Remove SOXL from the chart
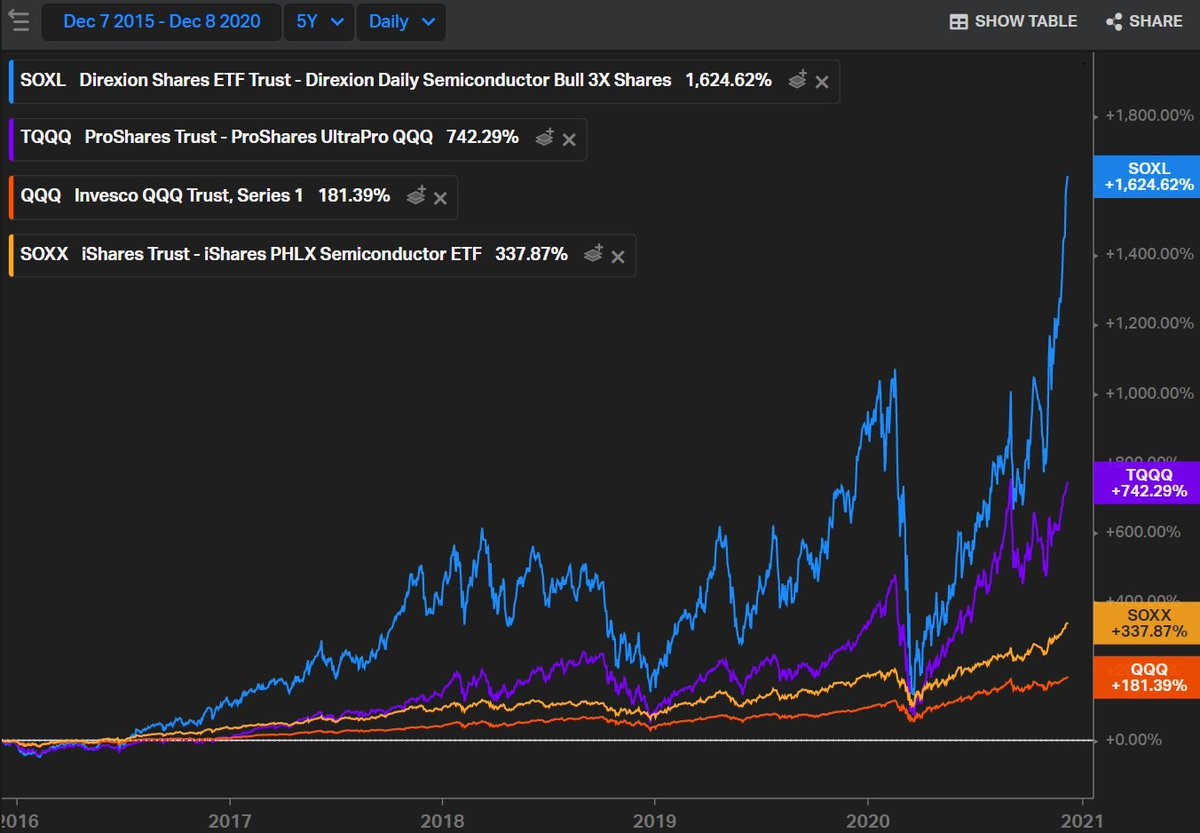The width and height of the screenshot is (1200, 833). coord(822,82)
